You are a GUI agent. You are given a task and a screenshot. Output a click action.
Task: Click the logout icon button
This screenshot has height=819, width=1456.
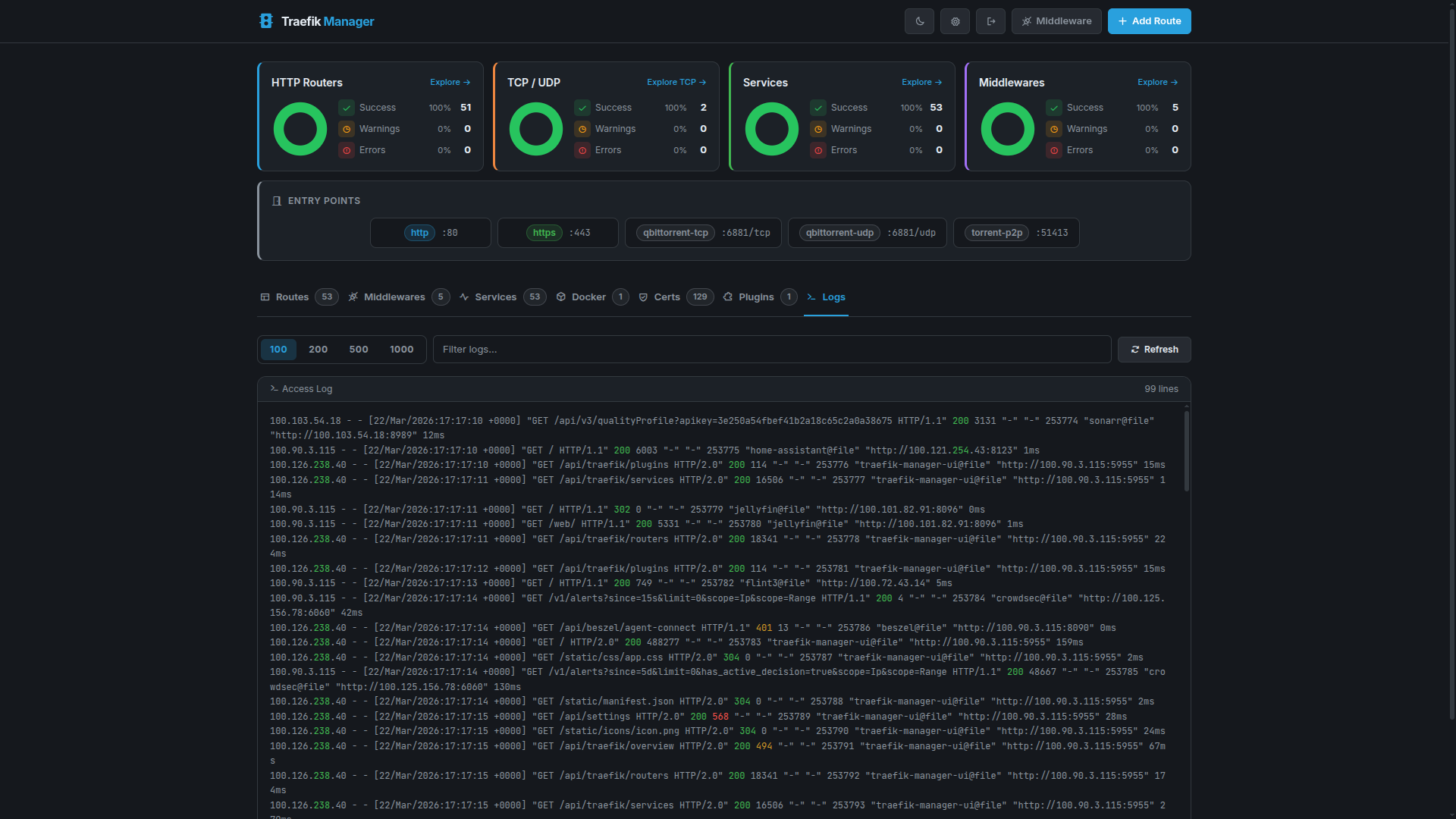click(x=990, y=21)
